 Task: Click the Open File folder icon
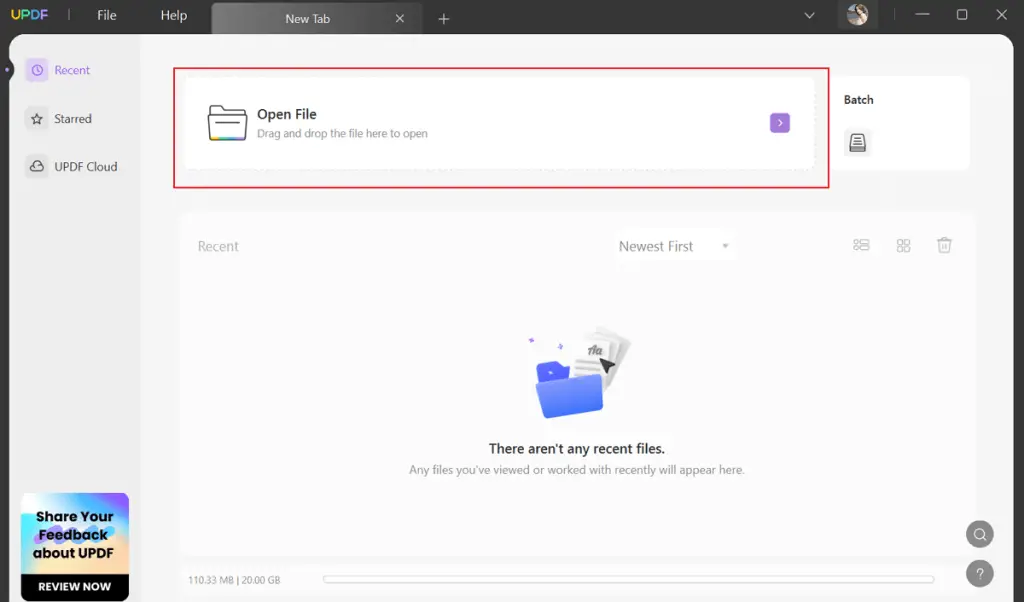[x=227, y=123]
